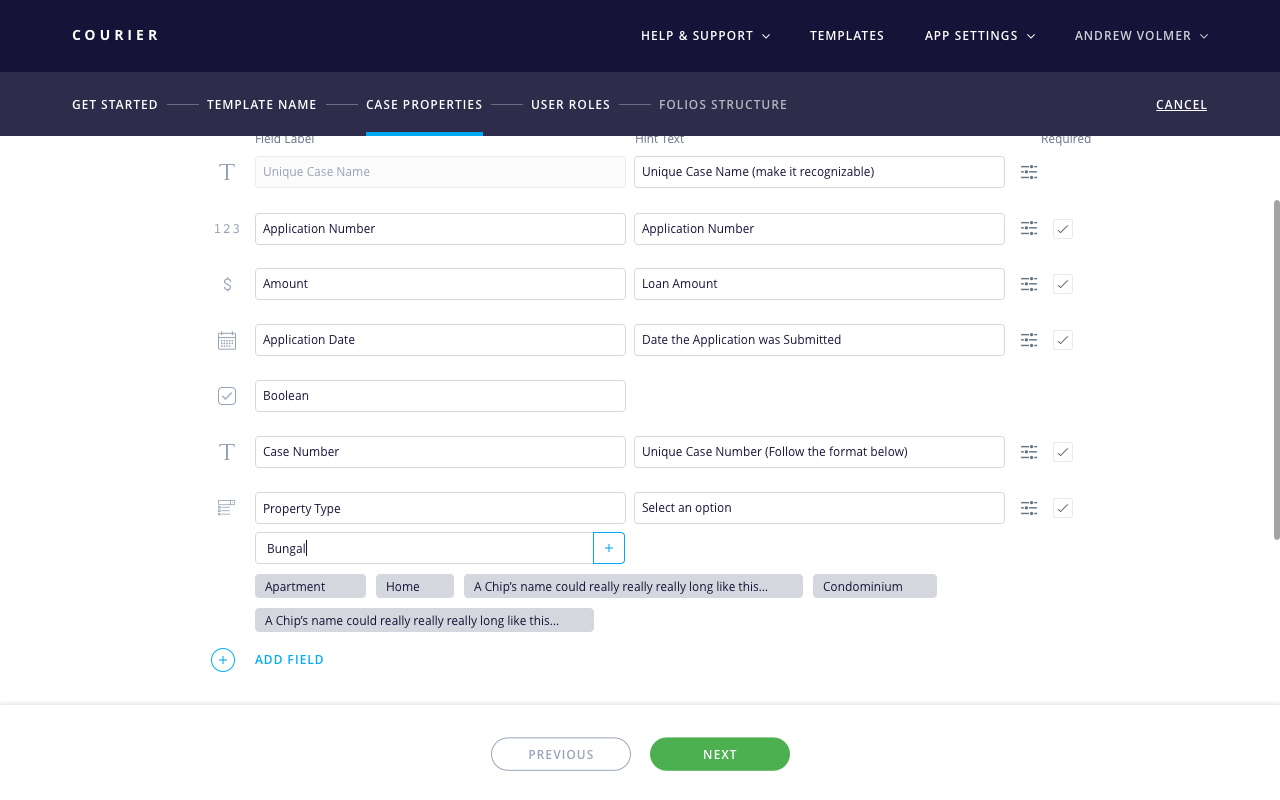Open settings icon for Application Number row
This screenshot has height=800, width=1280.
coord(1029,229)
